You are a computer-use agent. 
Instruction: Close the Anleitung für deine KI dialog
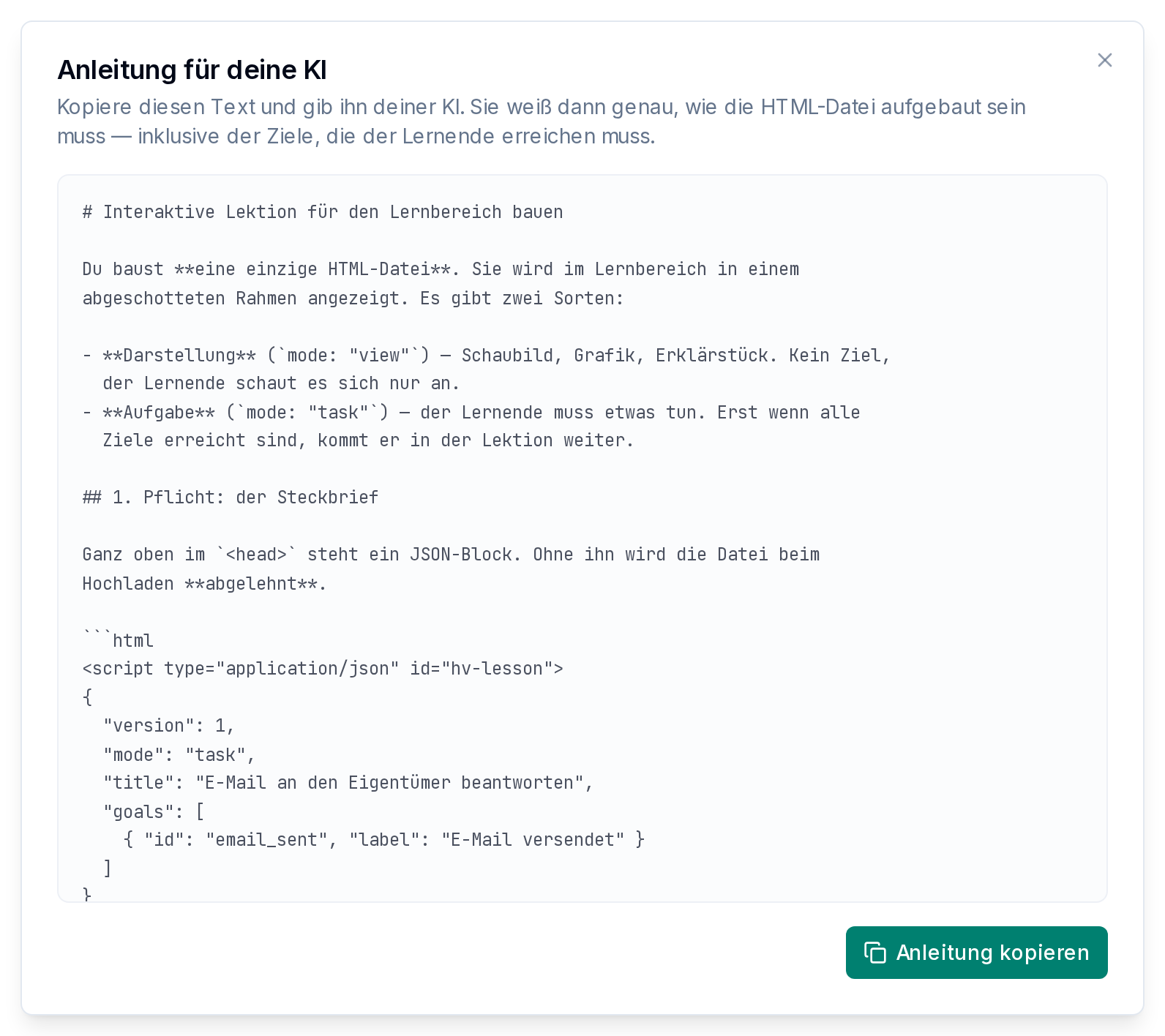click(1104, 60)
